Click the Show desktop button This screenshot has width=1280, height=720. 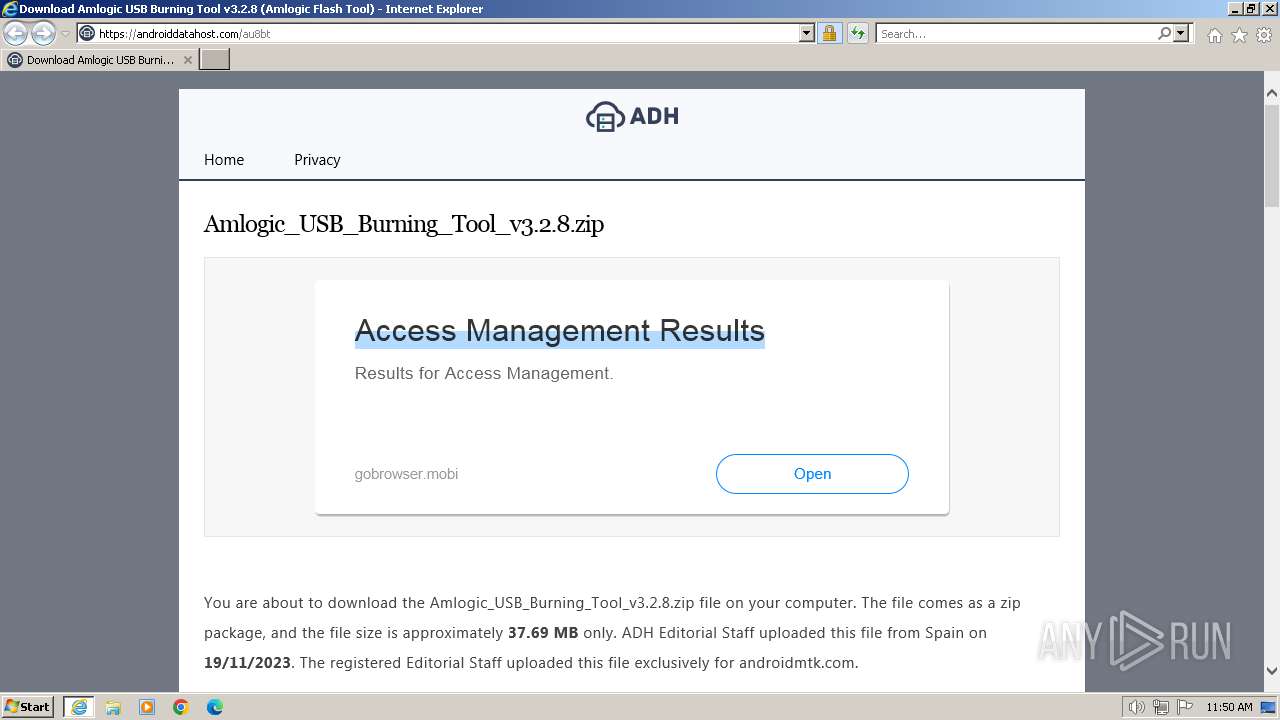(1270, 707)
